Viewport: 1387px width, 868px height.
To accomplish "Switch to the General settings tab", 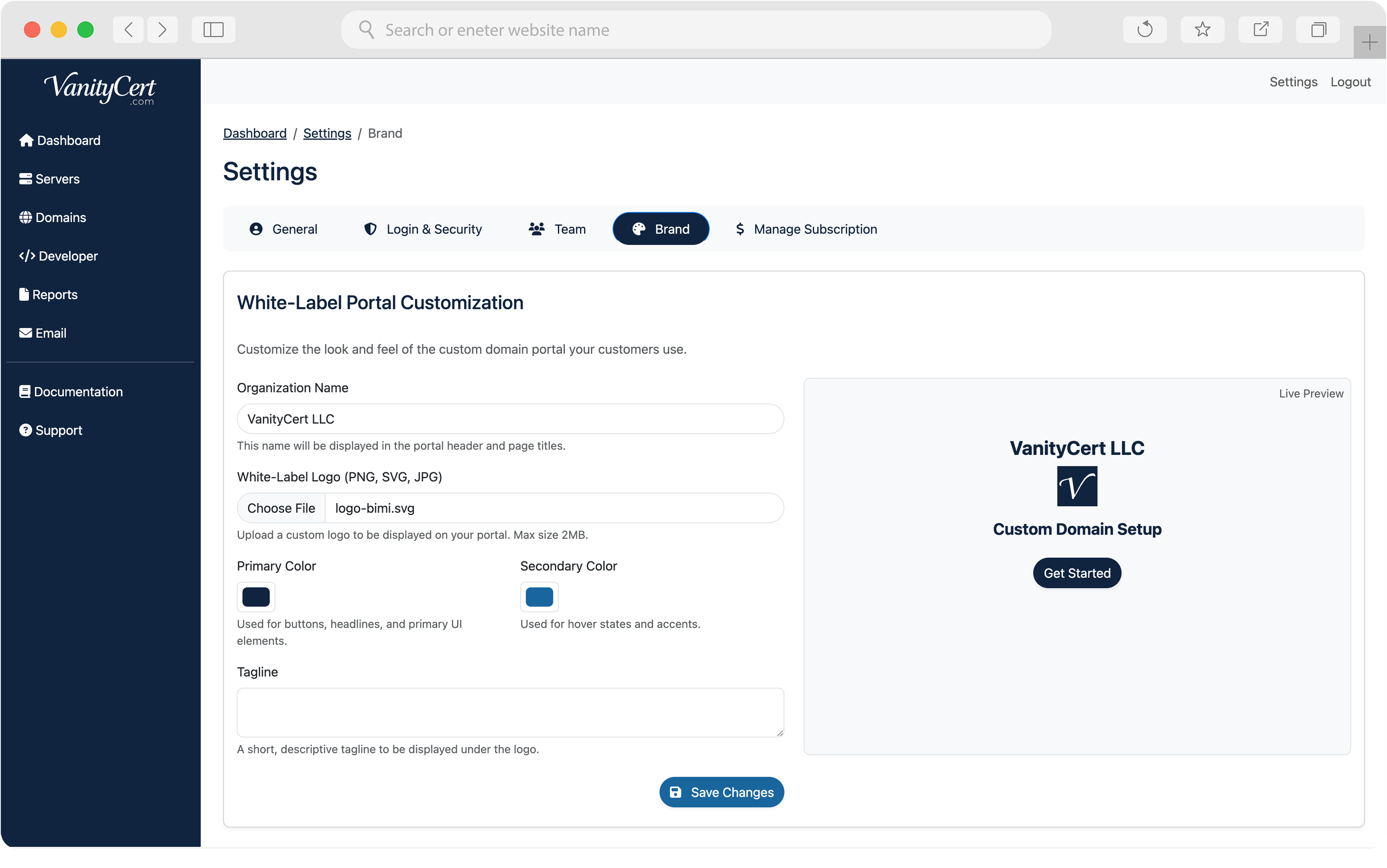I will [x=284, y=229].
